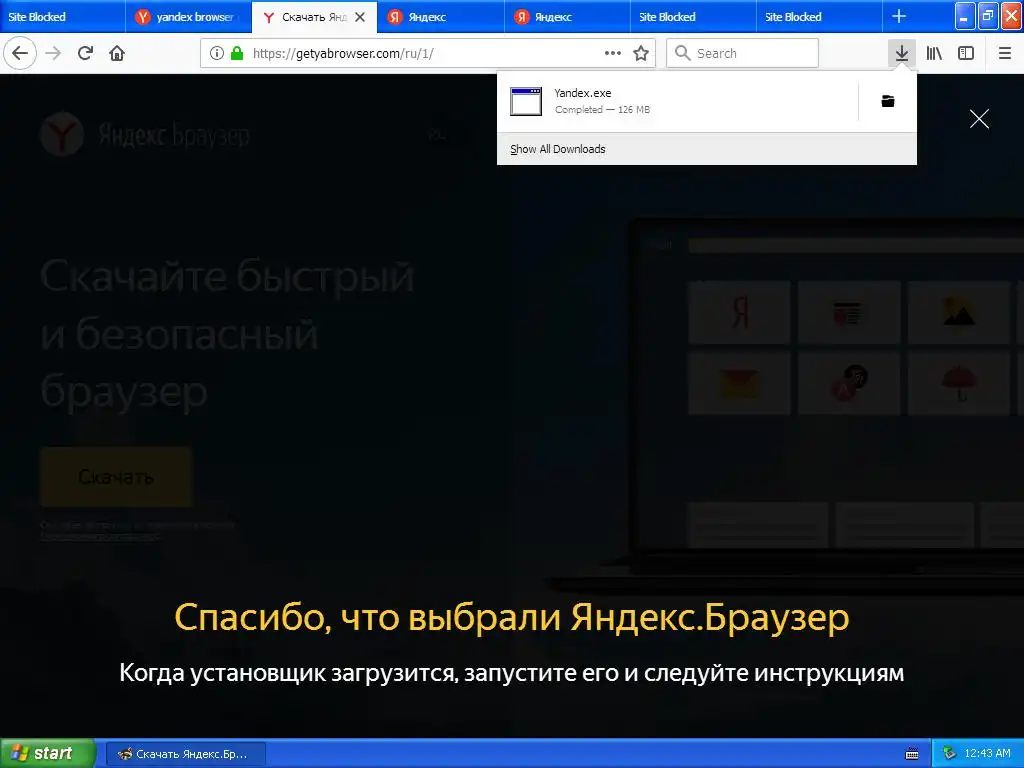The height and width of the screenshot is (768, 1024).
Task: Show sidebars toolbar button
Action: (x=966, y=54)
